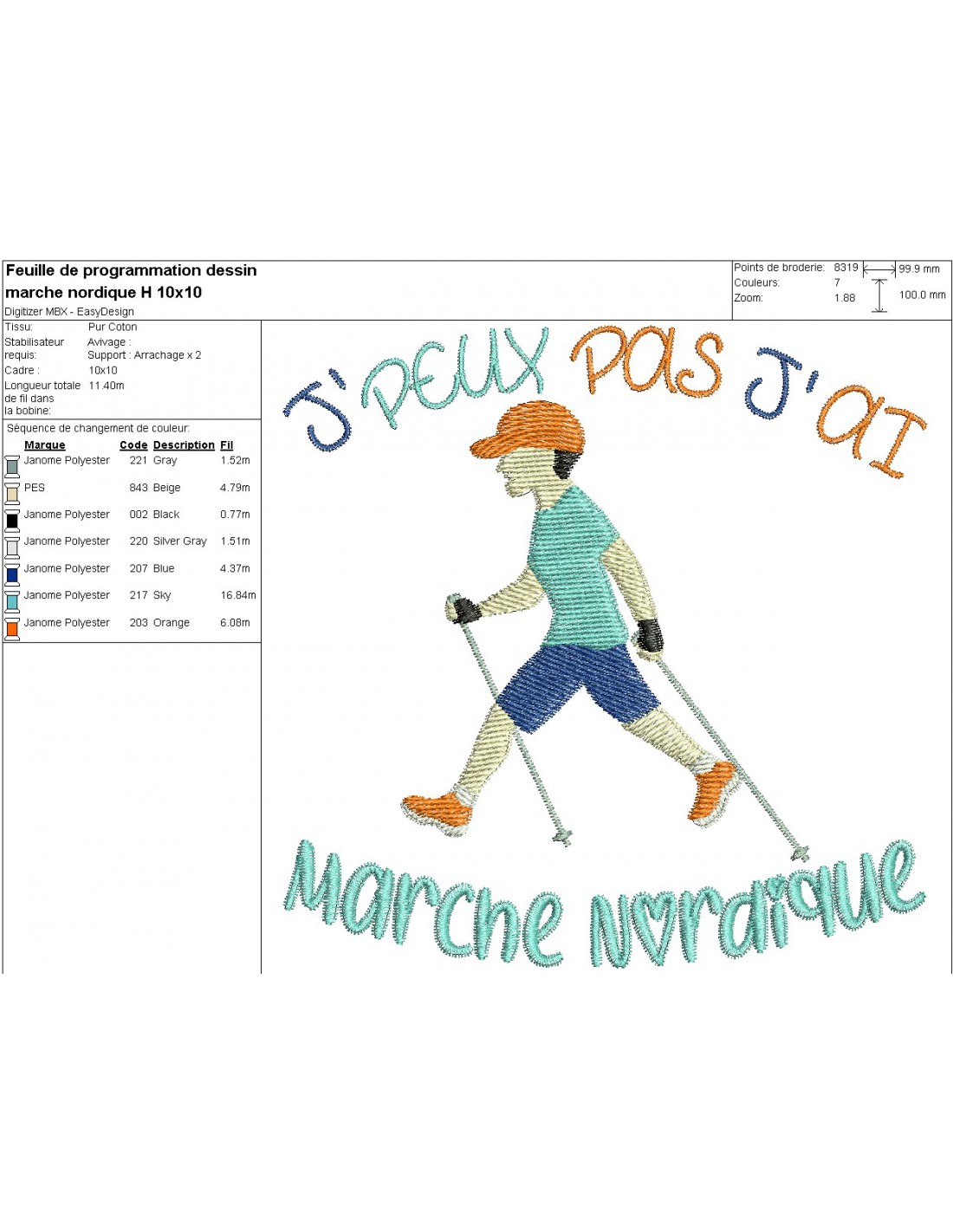Viewport: 953px width, 1232px height.
Task: Click the Orange thread spool icon
Action: click(x=12, y=629)
